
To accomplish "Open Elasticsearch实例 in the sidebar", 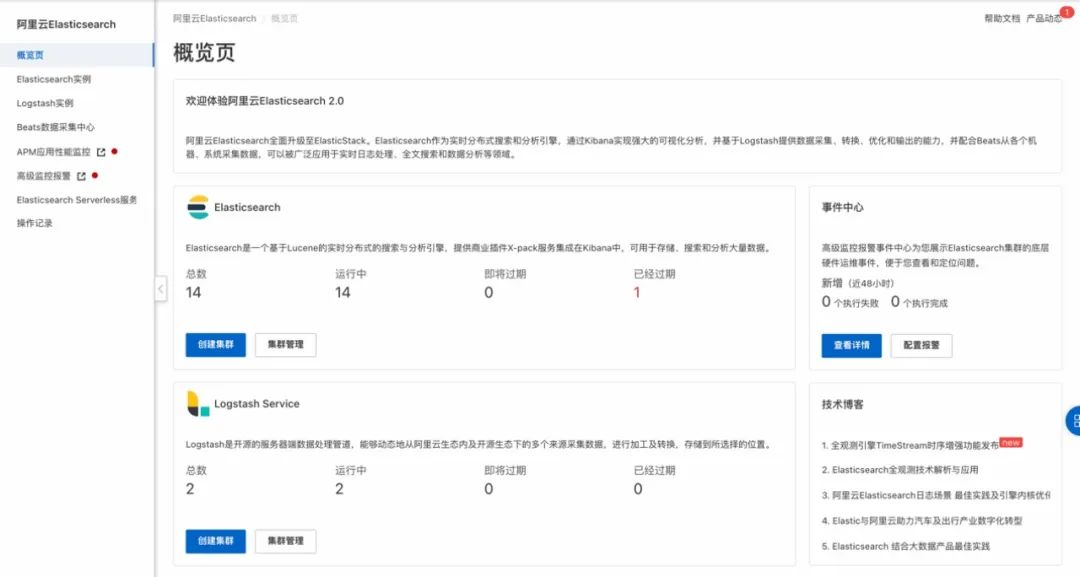I will tap(54, 79).
